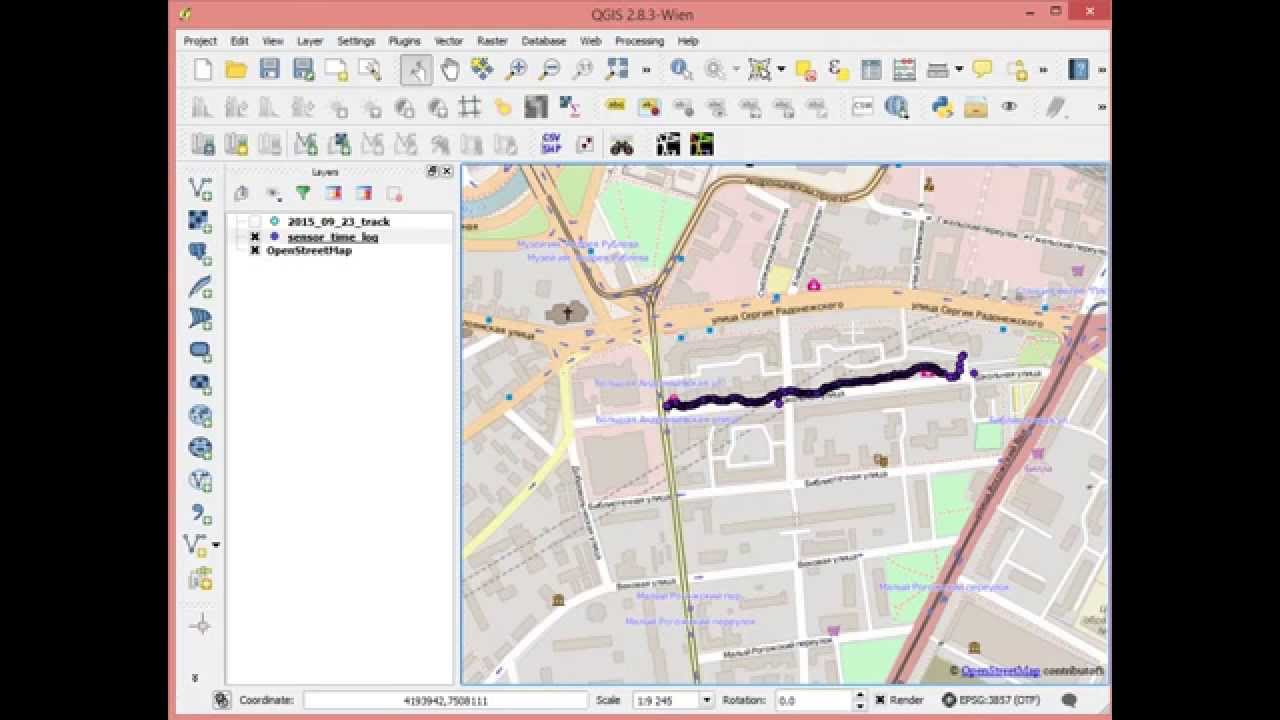Image resolution: width=1280 pixels, height=720 pixels.
Task: Toggle the Render checkbox in status bar
Action: [x=880, y=700]
